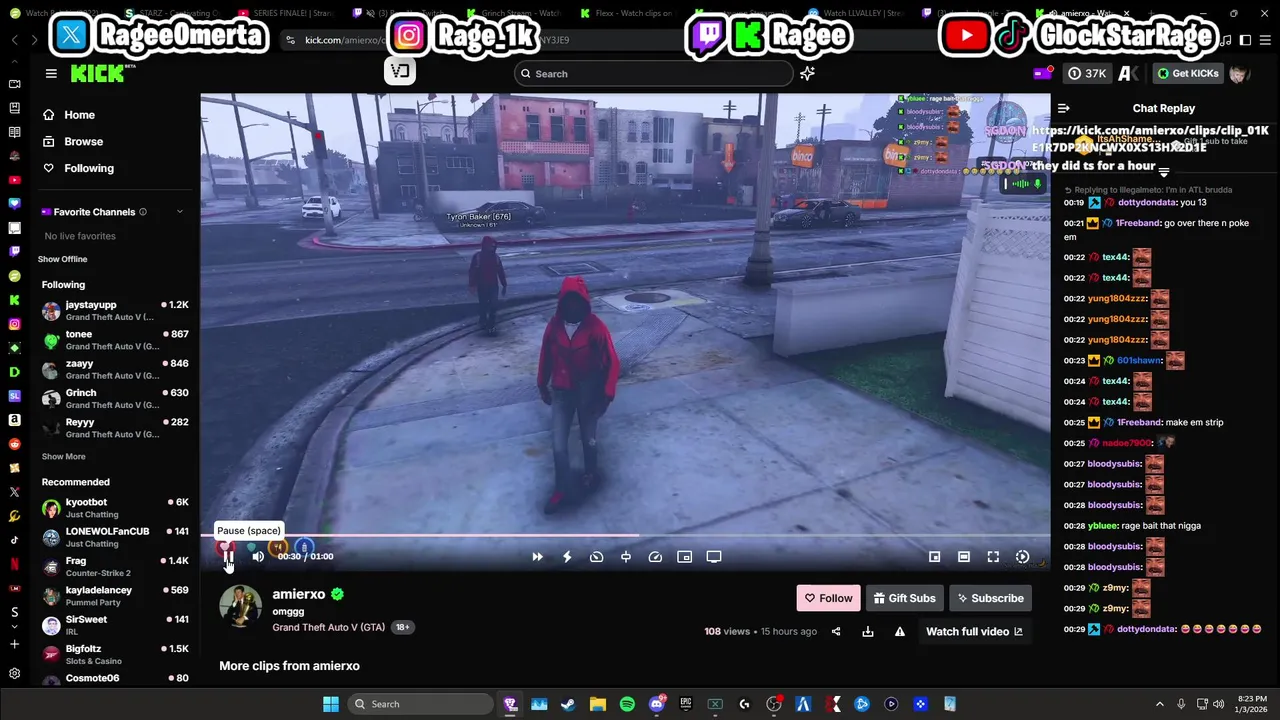Subscribe to amierxo channel
The image size is (1280, 720).
coord(990,598)
